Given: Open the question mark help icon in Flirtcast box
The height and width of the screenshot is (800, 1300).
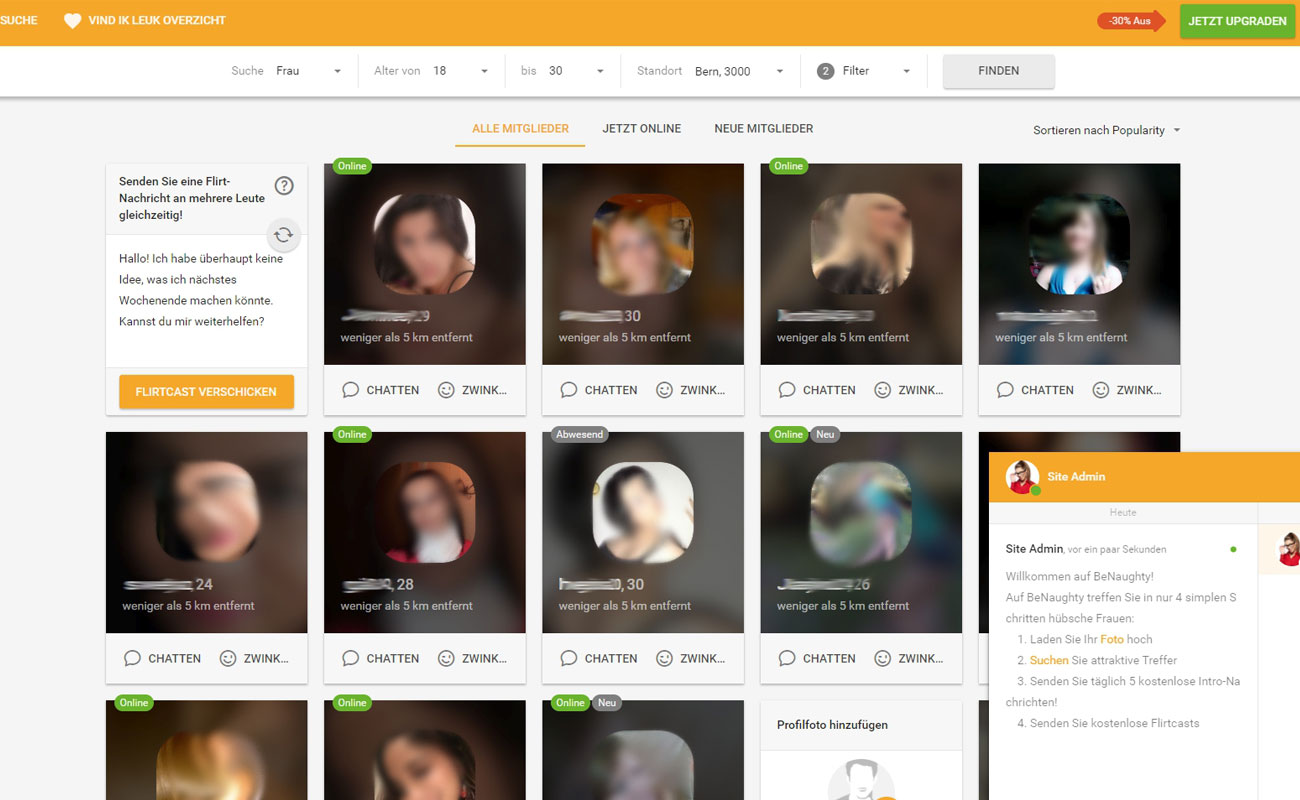Looking at the screenshot, I should click(x=284, y=185).
